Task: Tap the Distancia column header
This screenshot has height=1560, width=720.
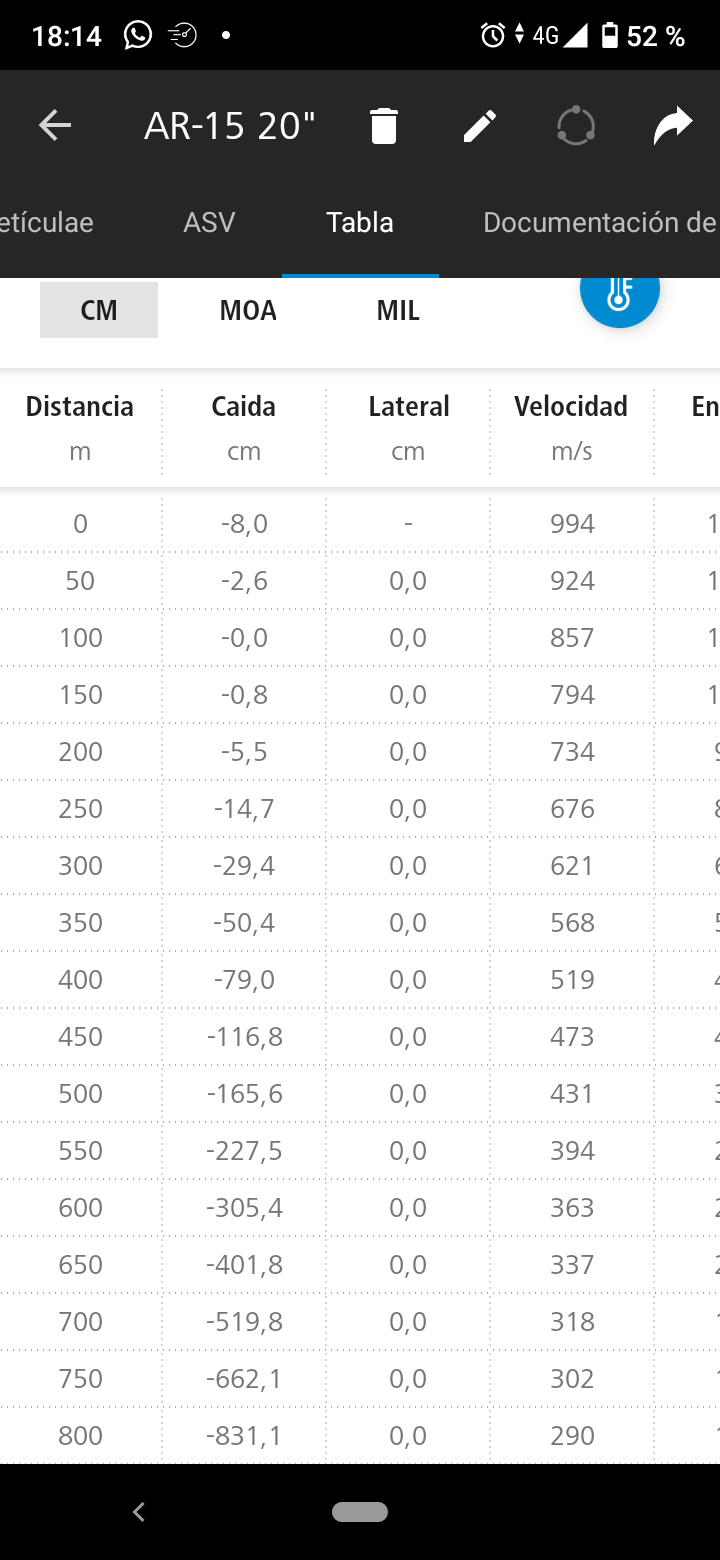Action: click(x=80, y=406)
